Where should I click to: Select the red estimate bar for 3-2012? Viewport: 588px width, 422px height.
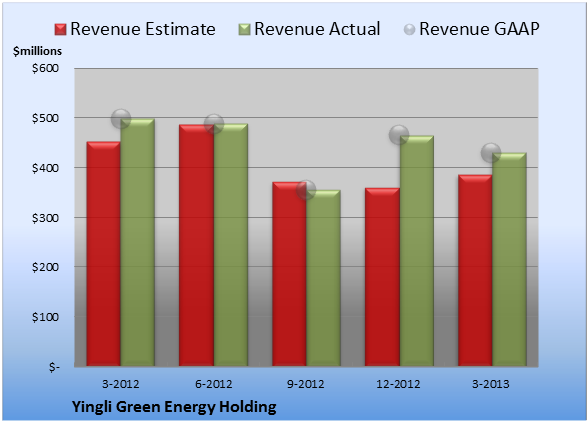point(104,254)
